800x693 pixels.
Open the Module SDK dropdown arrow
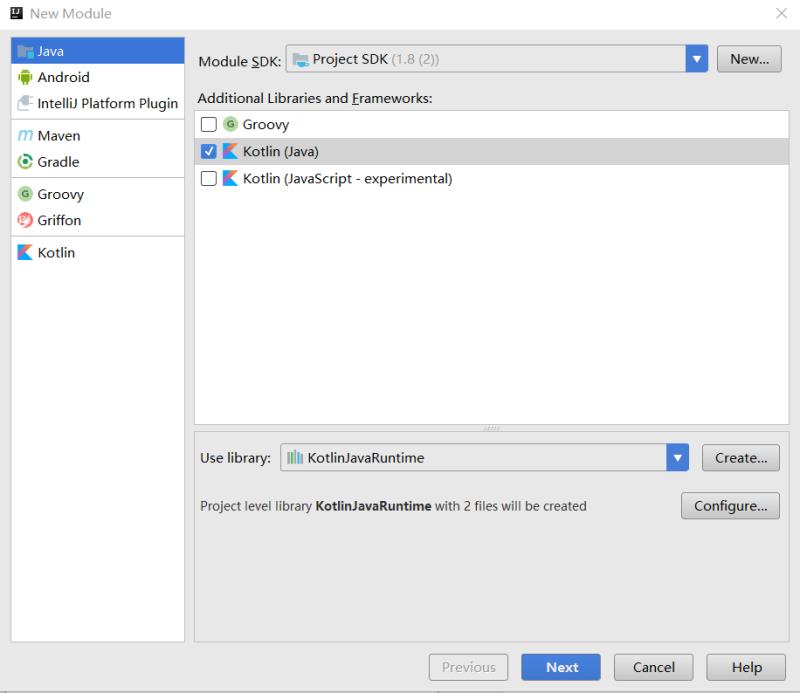coord(696,59)
